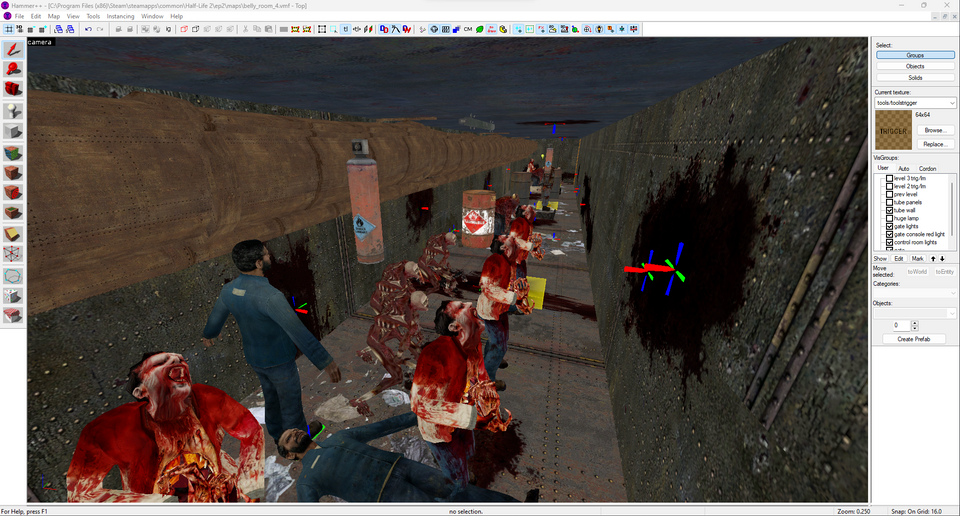Click the visgroup Show button
Viewport: 960px width, 516px height.
click(880, 258)
